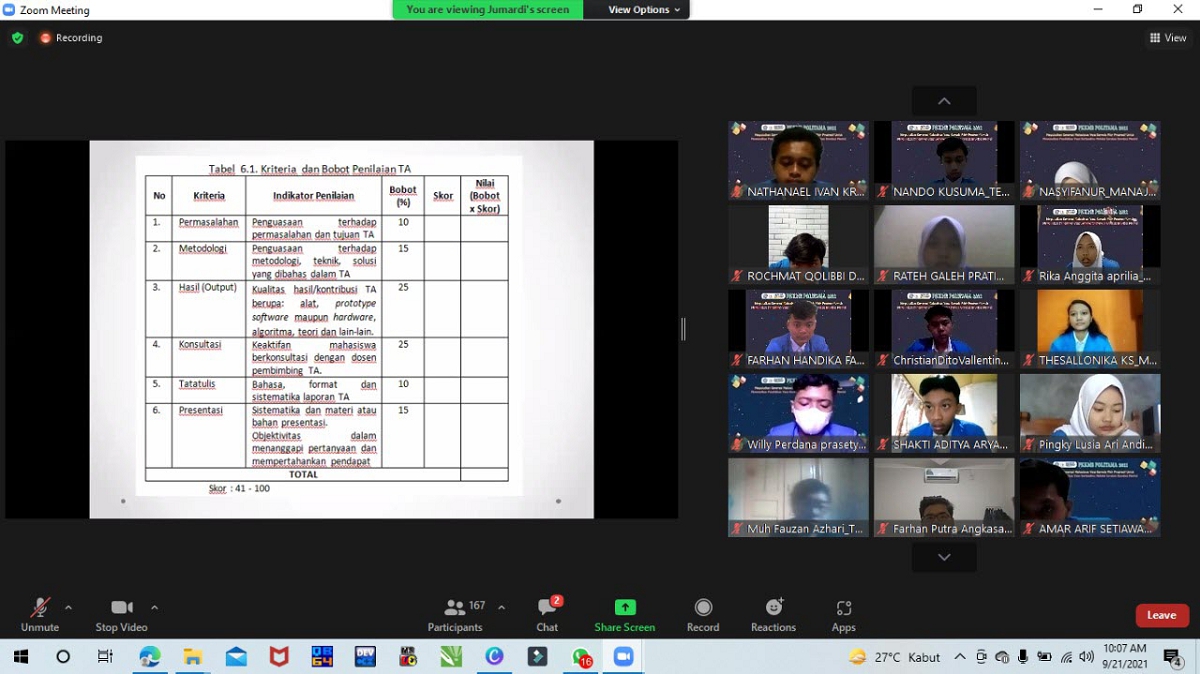Click the divider handle between screen and gallery
Viewport: 1200px width, 674px height.
pos(683,329)
